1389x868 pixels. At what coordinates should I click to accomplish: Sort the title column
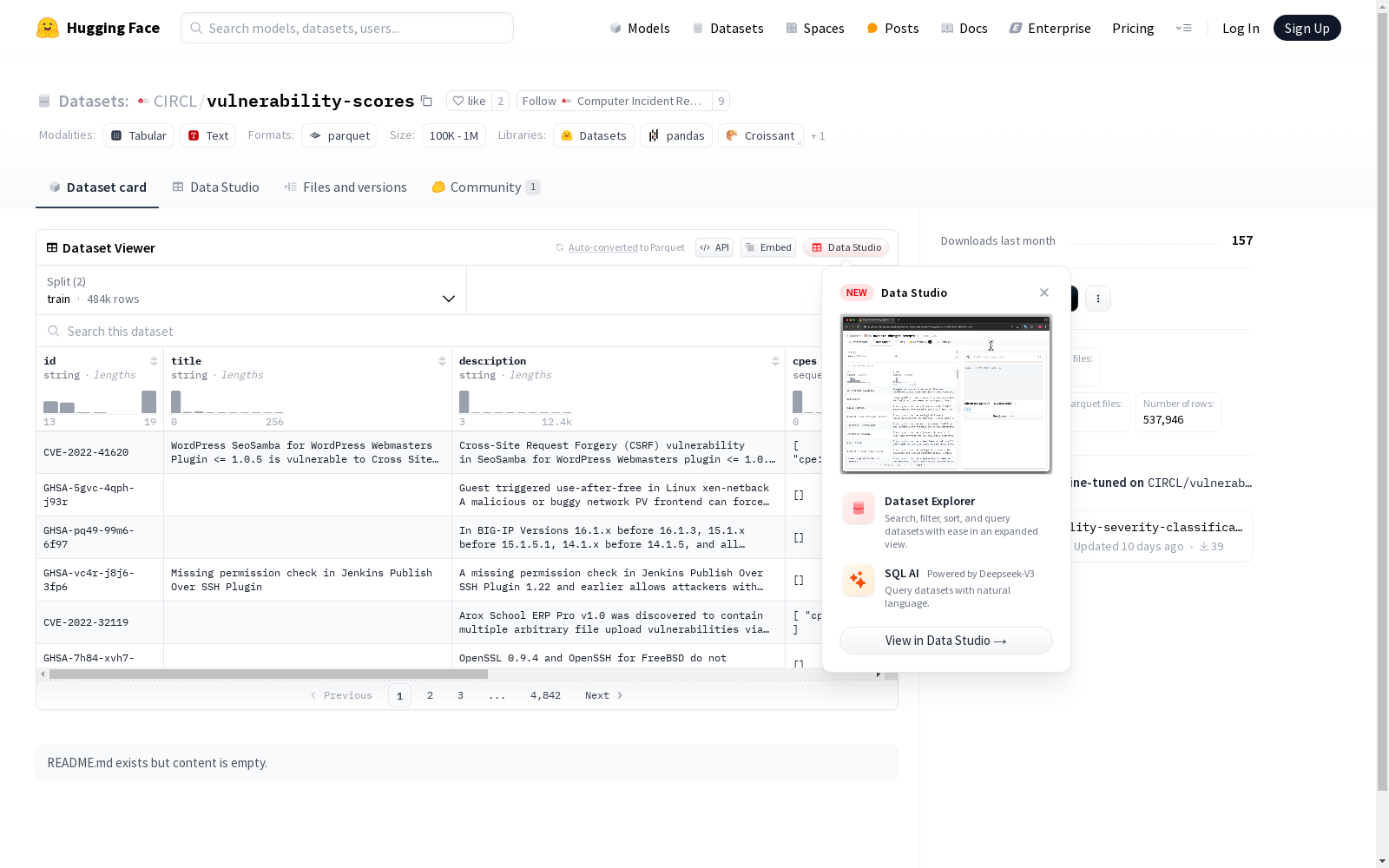point(442,361)
